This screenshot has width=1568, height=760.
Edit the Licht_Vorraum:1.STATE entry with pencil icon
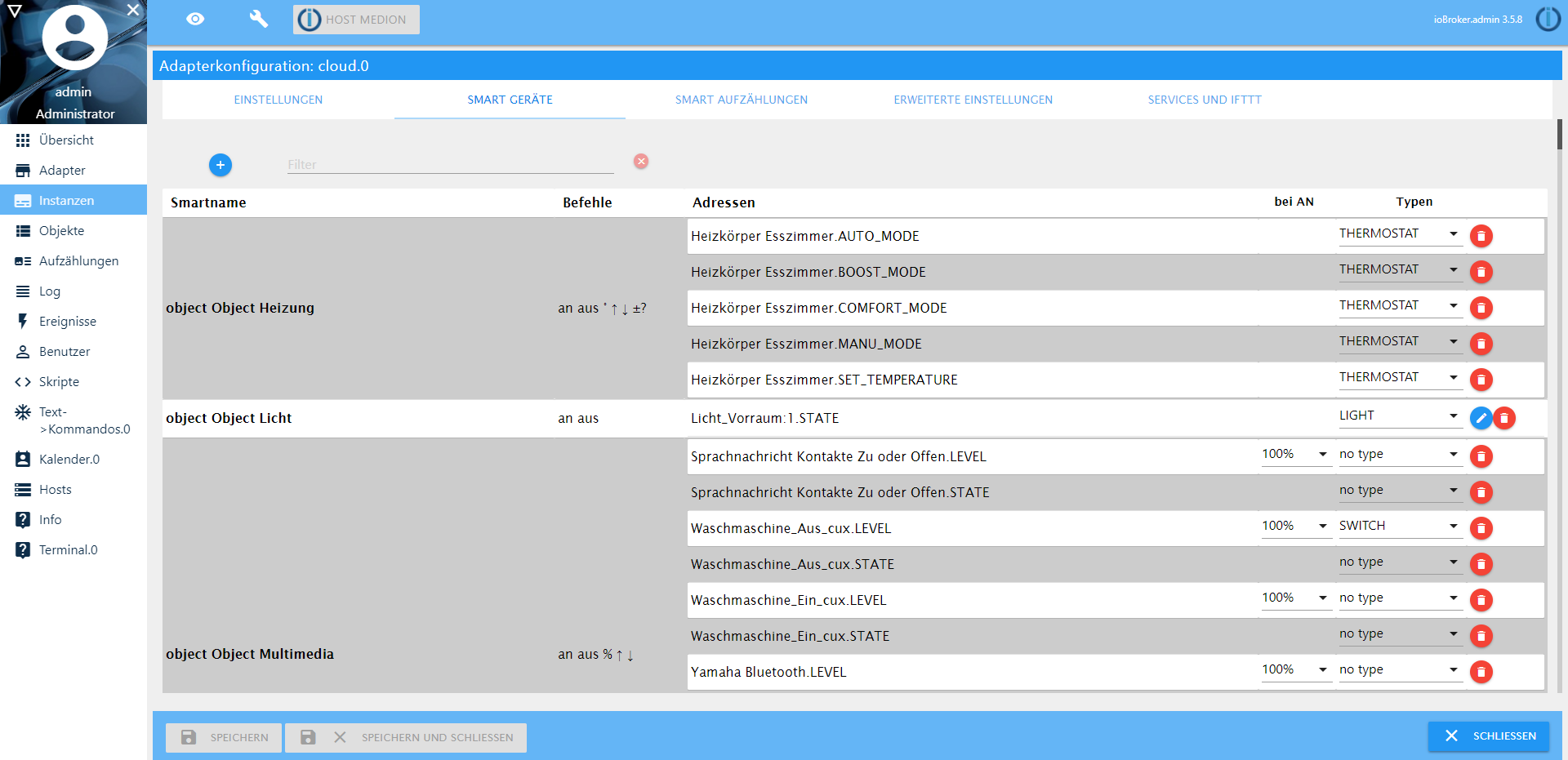coord(1481,418)
